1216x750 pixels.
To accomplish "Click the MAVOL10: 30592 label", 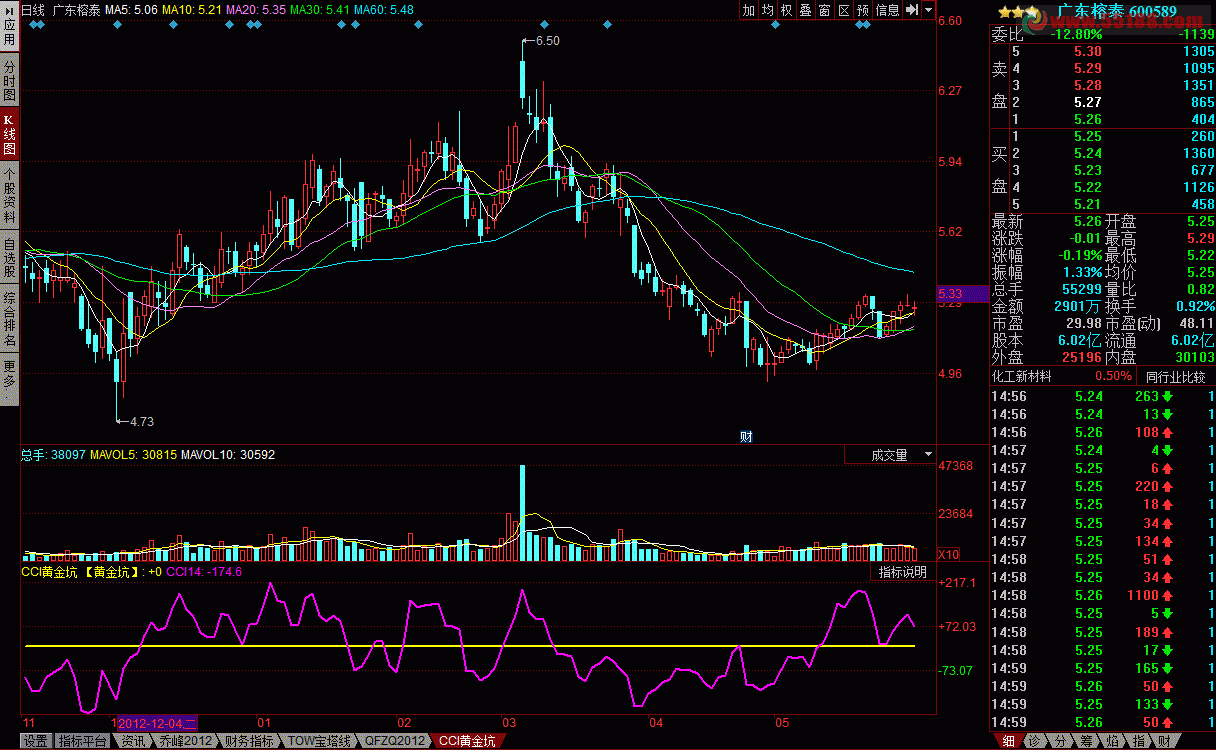I will pyautogui.click(x=228, y=455).
